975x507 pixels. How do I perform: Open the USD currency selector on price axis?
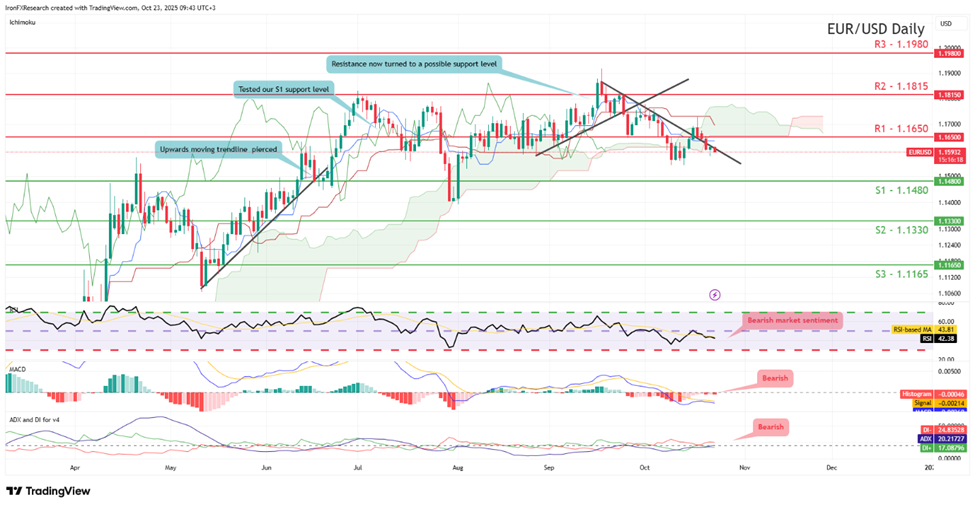[x=945, y=23]
